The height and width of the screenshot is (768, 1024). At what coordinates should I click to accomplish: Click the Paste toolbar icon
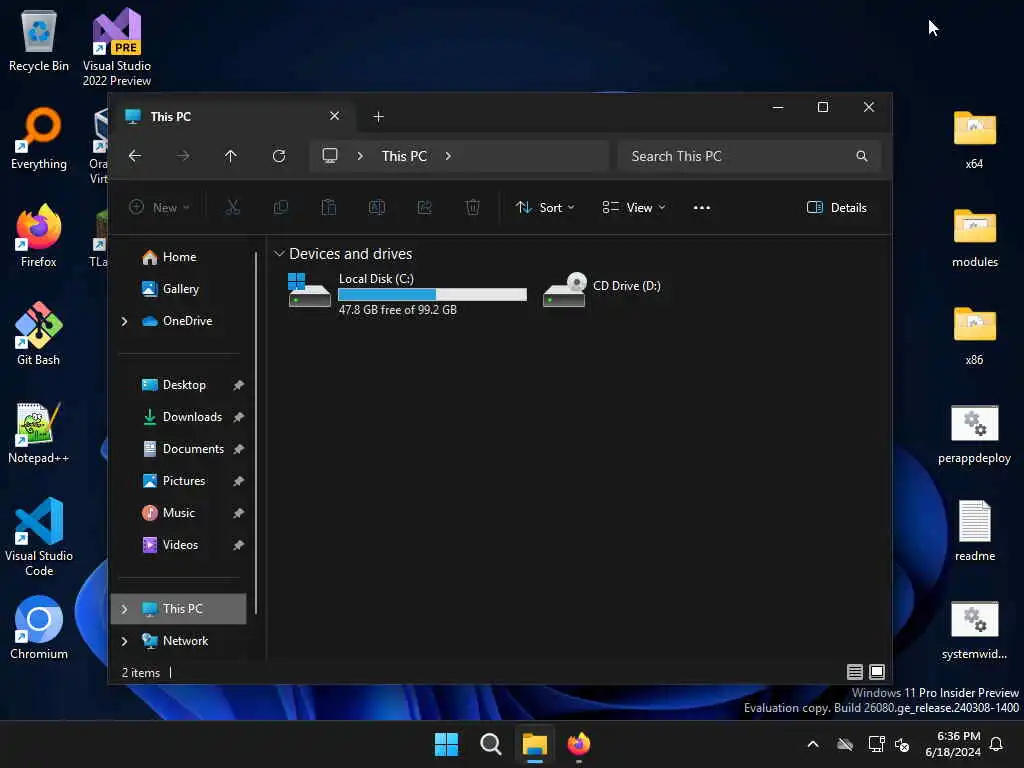328,208
